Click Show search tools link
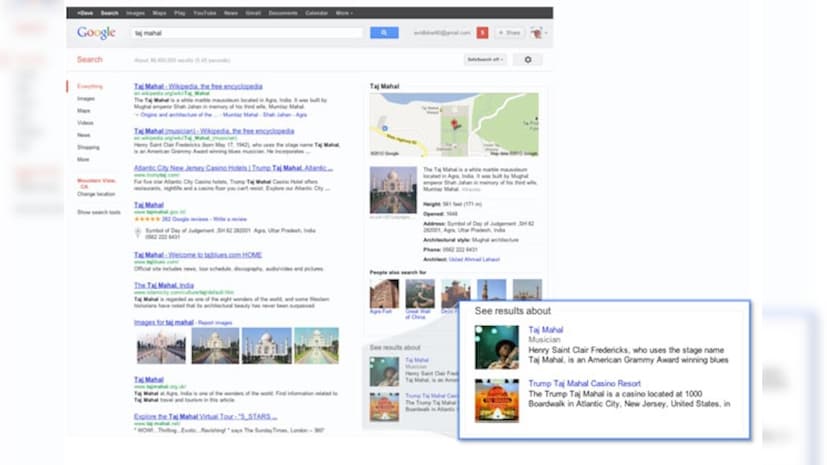This screenshot has width=827, height=465. tap(99, 212)
